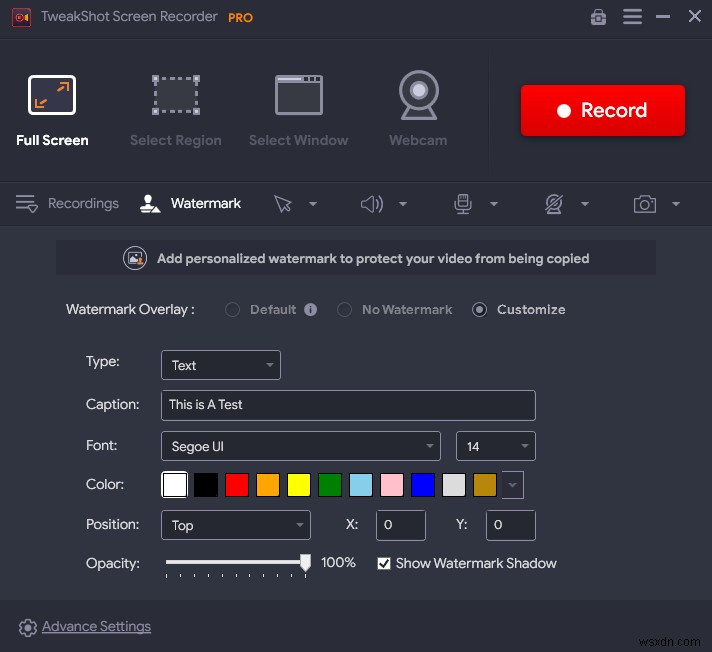Expand the mouse cursor options arrow
The height and width of the screenshot is (652, 712).
pos(313,204)
